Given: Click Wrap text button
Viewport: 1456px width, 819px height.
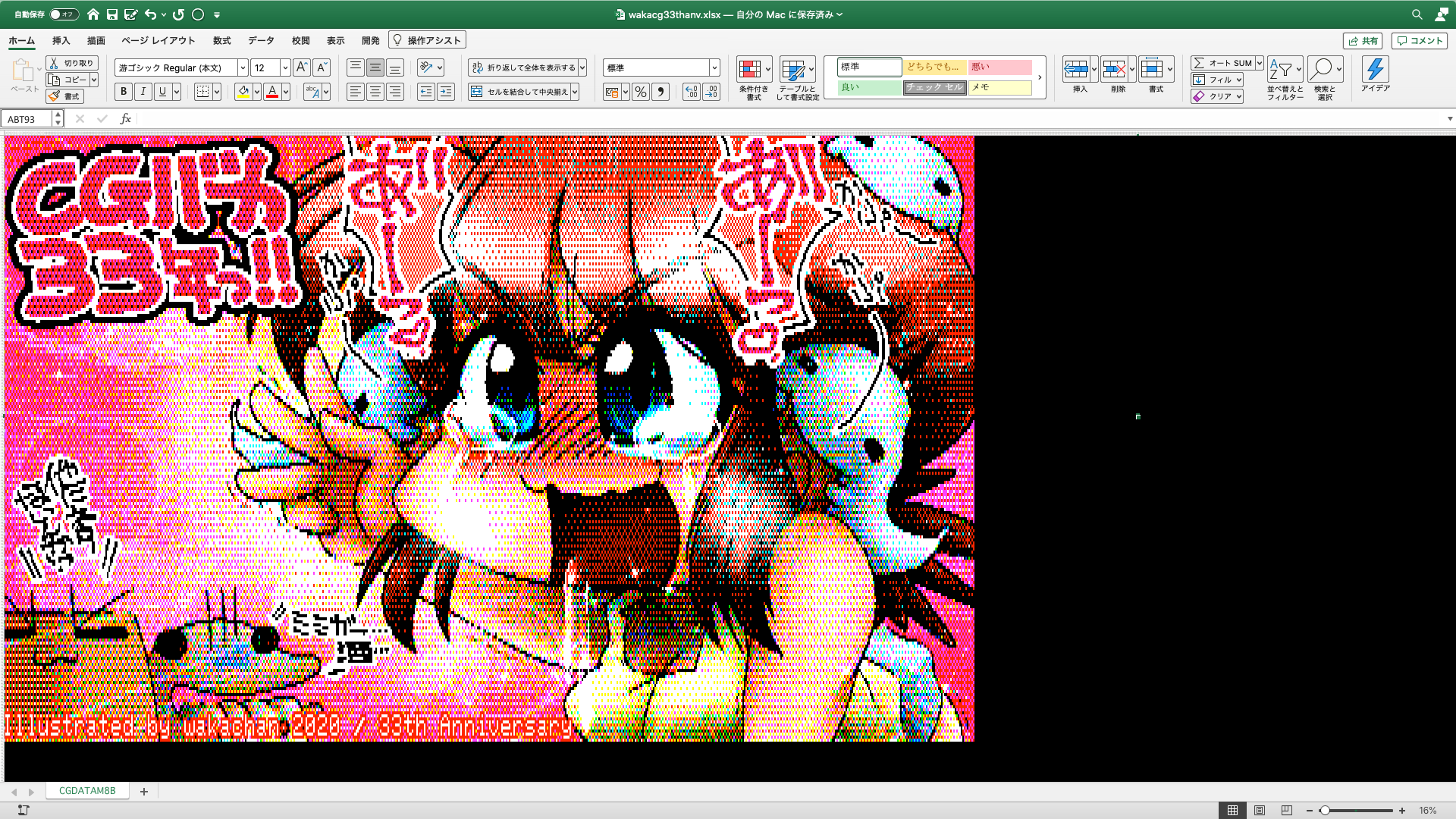Looking at the screenshot, I should click(x=523, y=67).
